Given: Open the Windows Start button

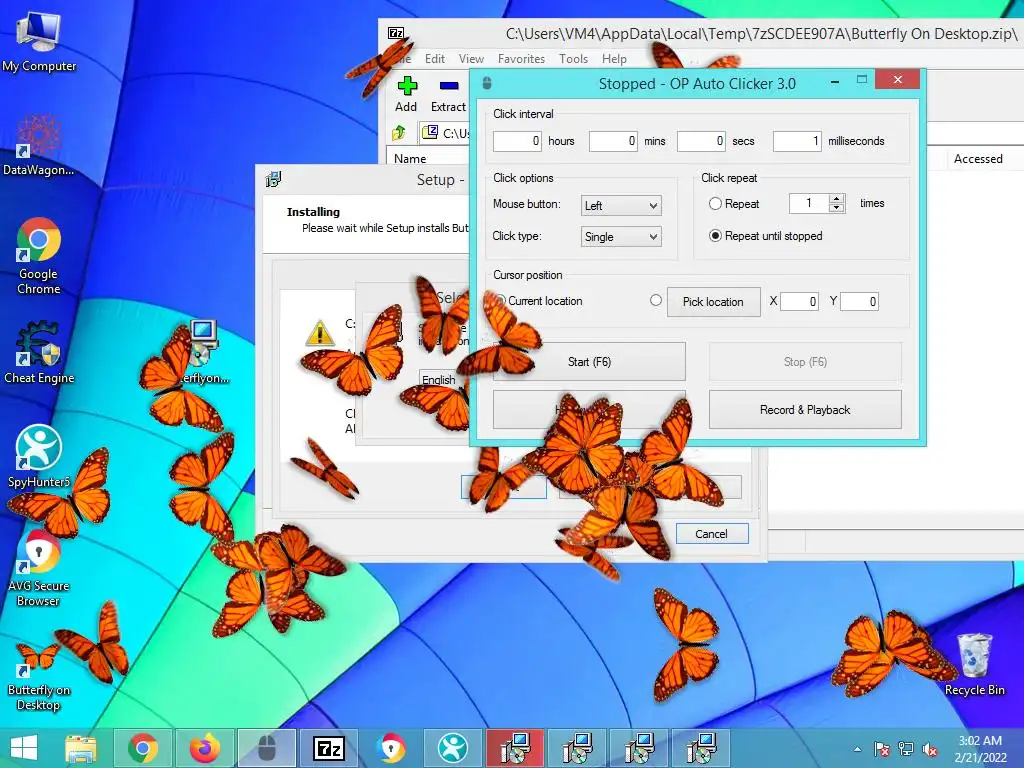Looking at the screenshot, I should tap(24, 748).
